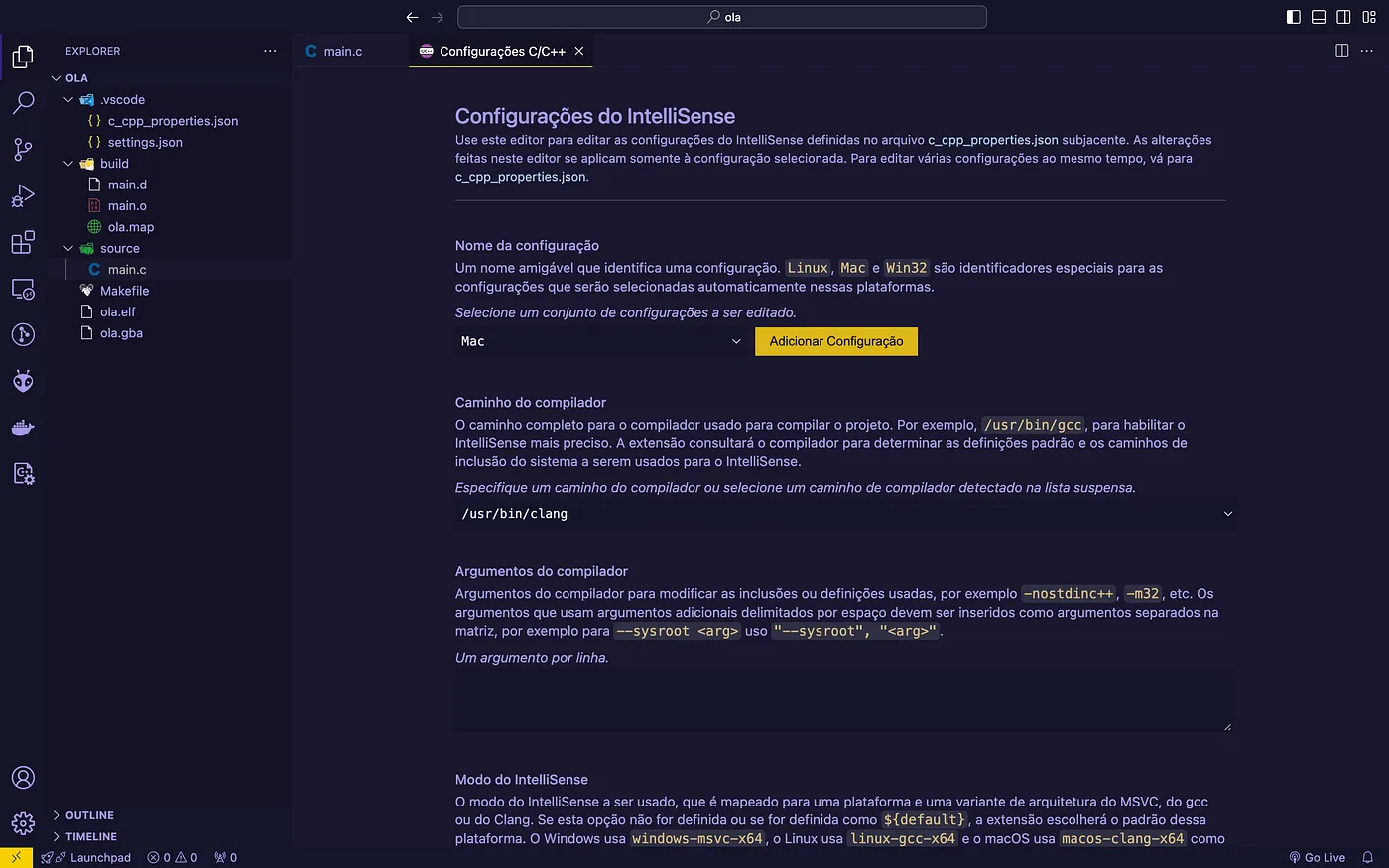Viewport: 1389px width, 868px height.
Task: Open c_cpp_properties.json in the explorer
Action: [173, 121]
